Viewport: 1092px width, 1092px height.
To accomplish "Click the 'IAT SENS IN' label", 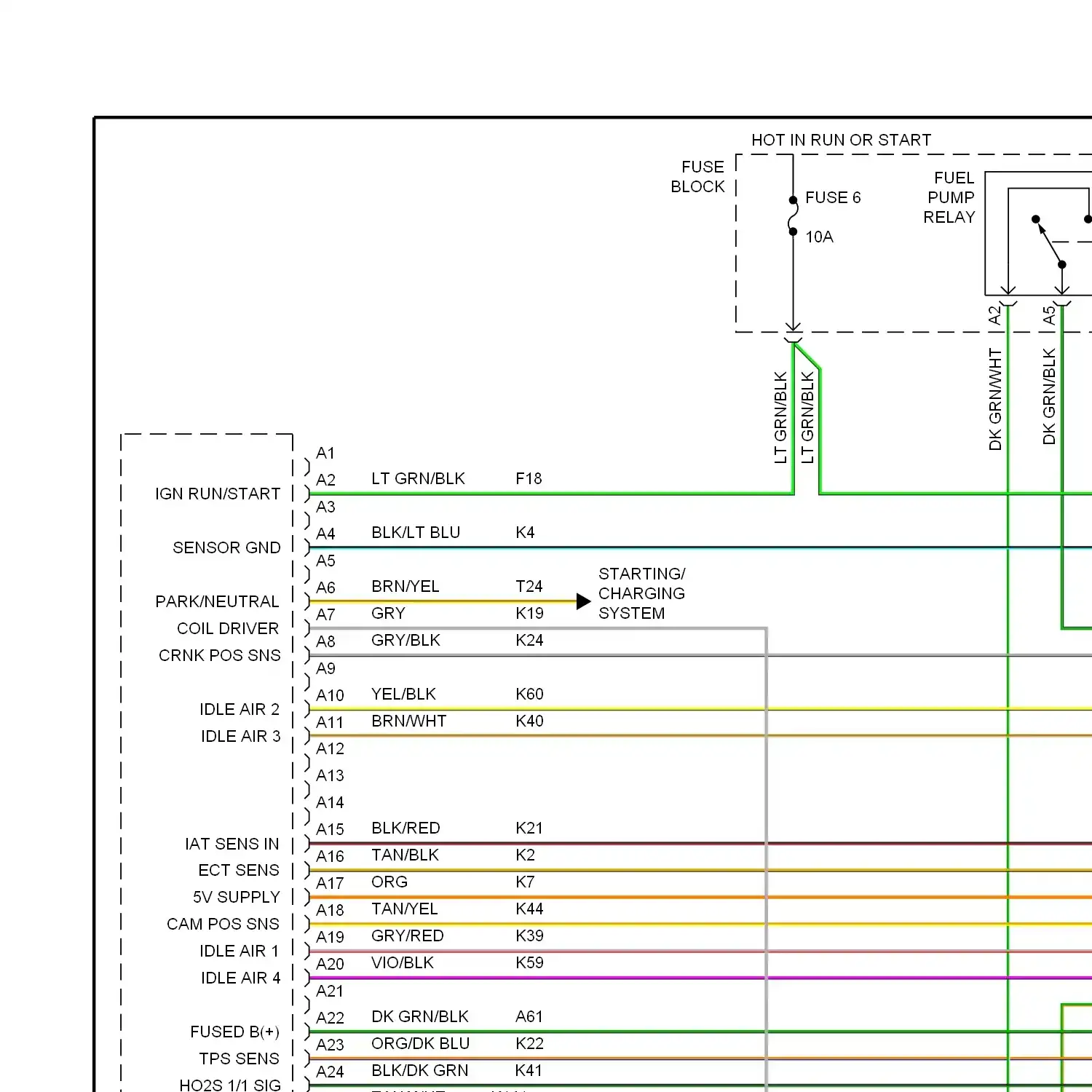I will pyautogui.click(x=232, y=844).
